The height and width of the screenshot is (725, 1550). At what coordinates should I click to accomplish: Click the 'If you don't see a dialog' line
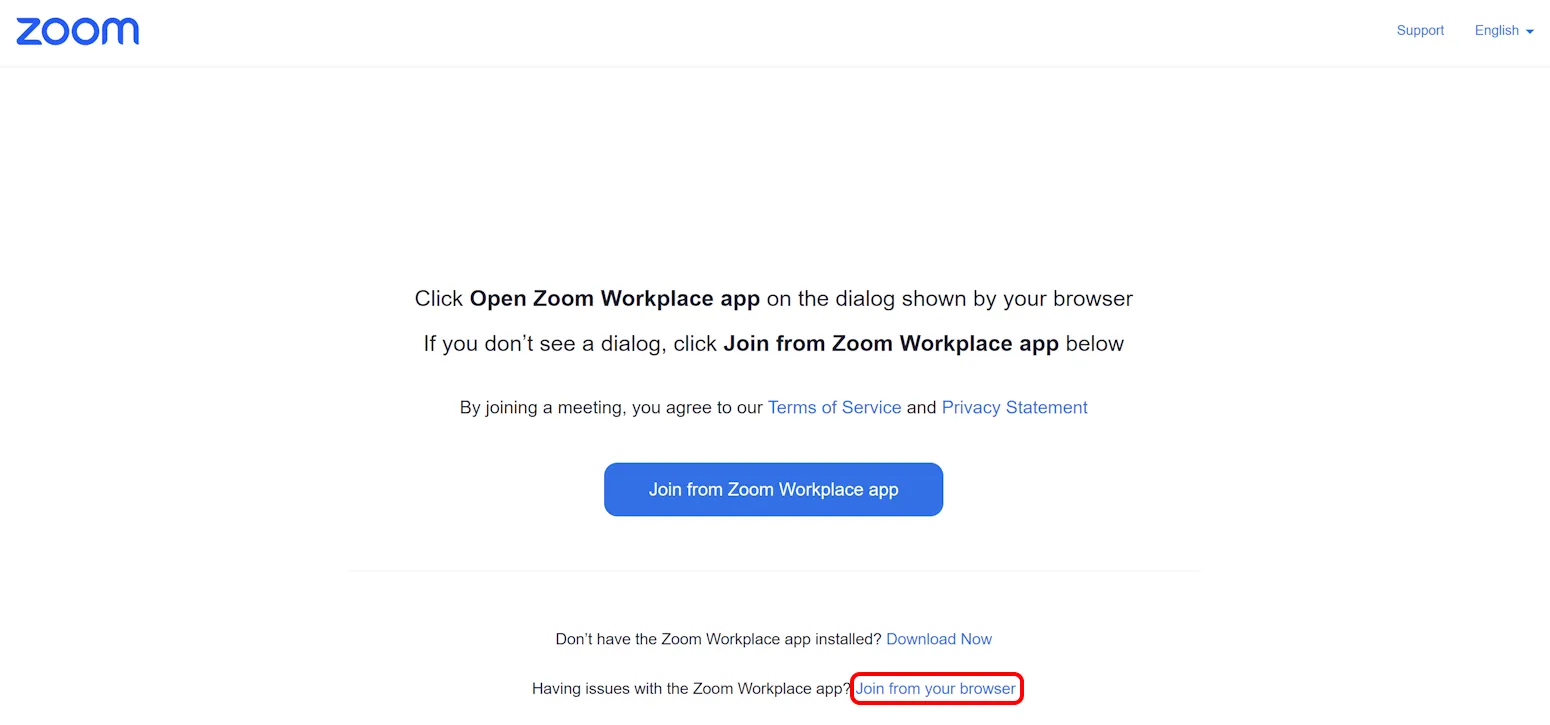coord(570,344)
